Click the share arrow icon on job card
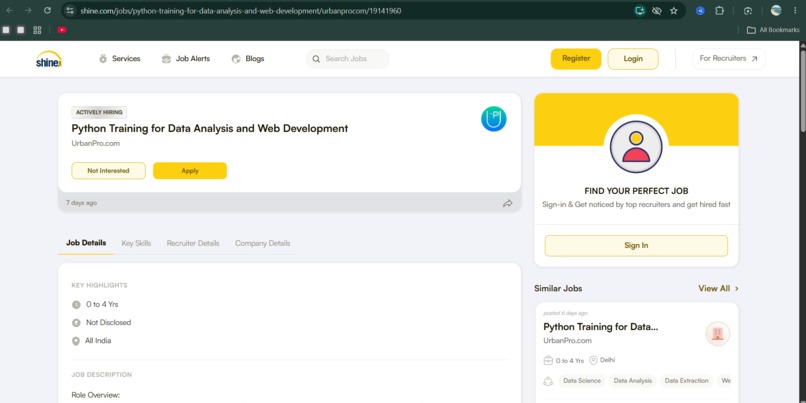This screenshot has width=806, height=403. [x=507, y=203]
